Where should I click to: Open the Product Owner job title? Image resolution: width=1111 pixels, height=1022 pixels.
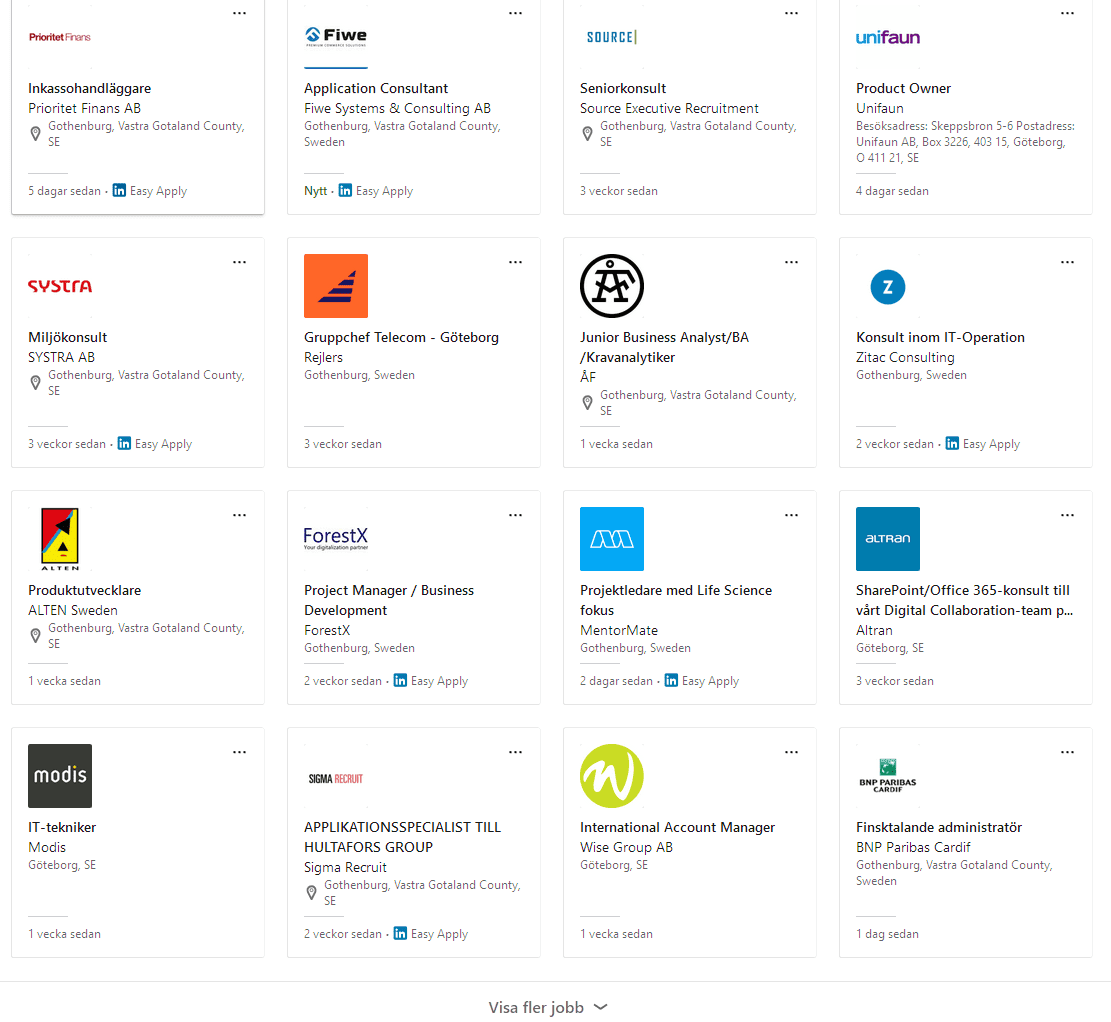[x=903, y=89]
